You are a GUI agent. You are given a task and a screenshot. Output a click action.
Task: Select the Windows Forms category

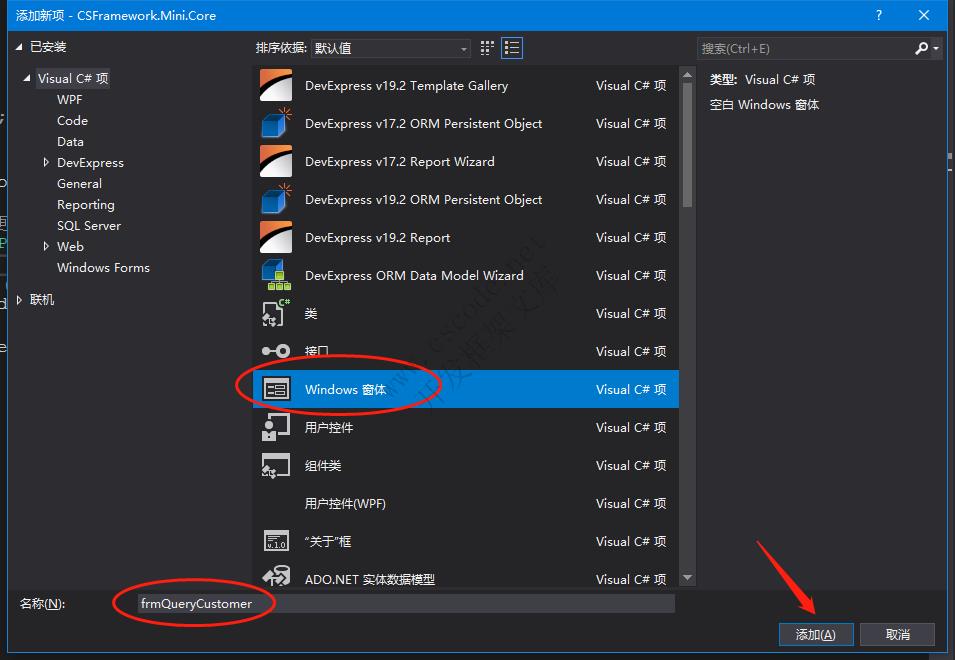(x=103, y=267)
